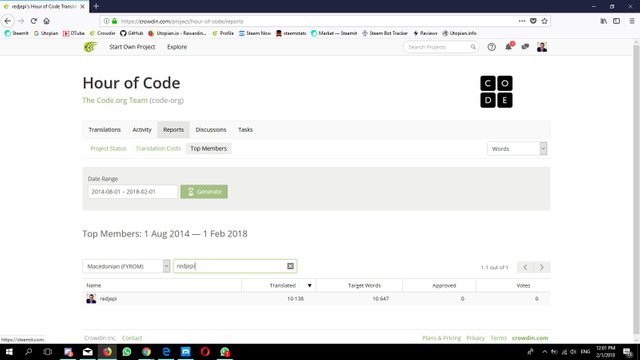Open the Project Status report link
Screen dimensions: 640x360
[108, 149]
